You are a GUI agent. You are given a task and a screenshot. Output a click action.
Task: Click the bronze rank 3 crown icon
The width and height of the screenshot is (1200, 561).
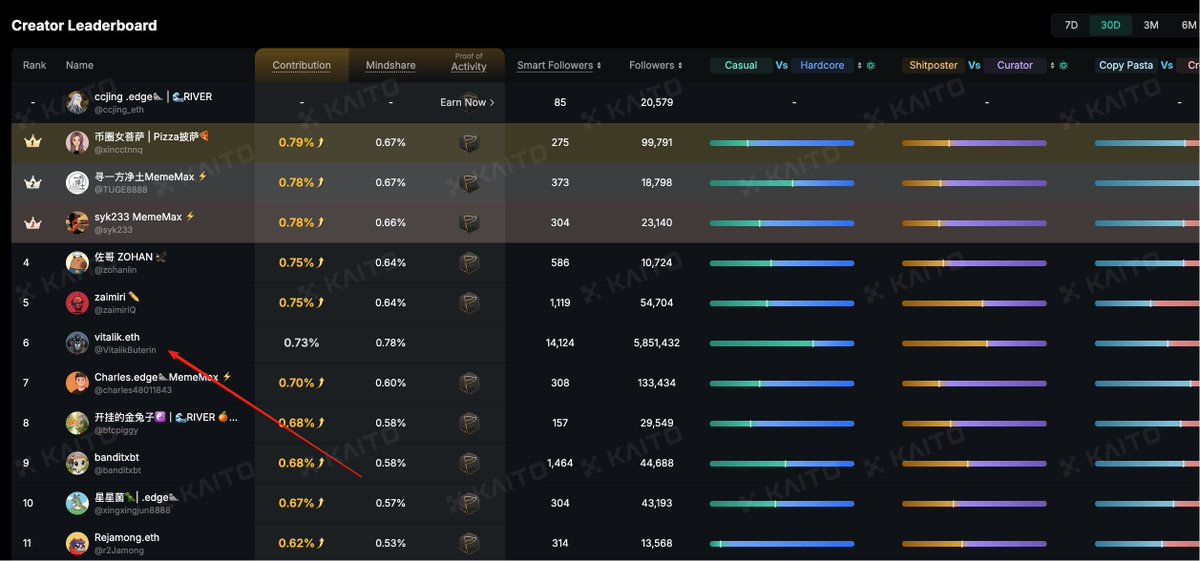[x=33, y=223]
